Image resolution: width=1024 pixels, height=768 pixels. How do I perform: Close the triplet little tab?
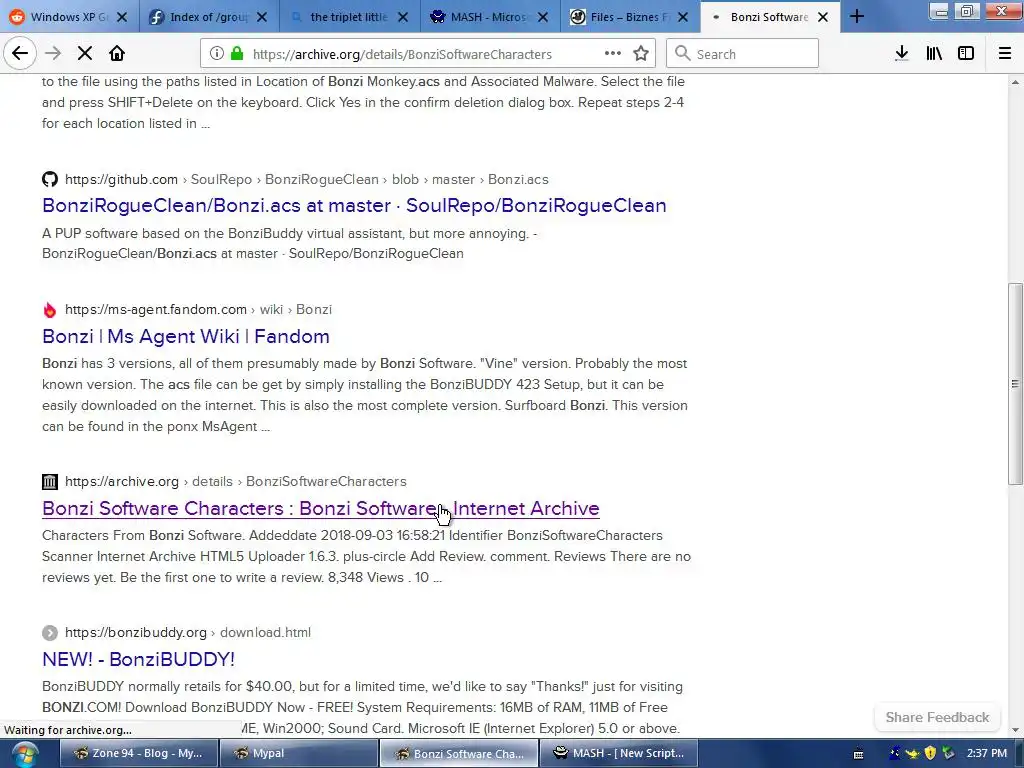[x=403, y=18]
